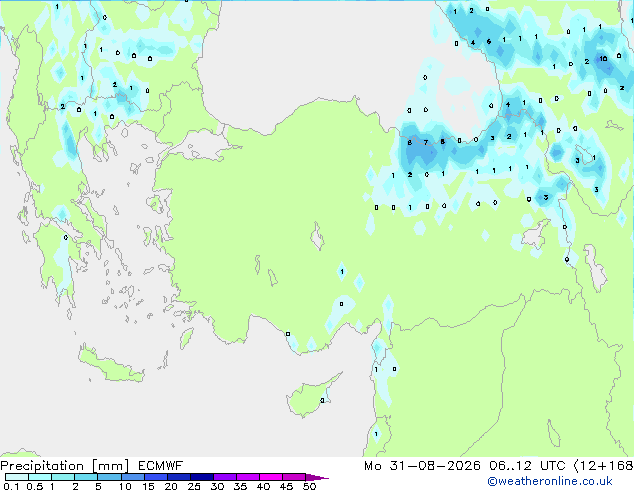The image size is (634, 490).
Task: Click the above-50 mm legend arrow tip
Action: click(317, 477)
